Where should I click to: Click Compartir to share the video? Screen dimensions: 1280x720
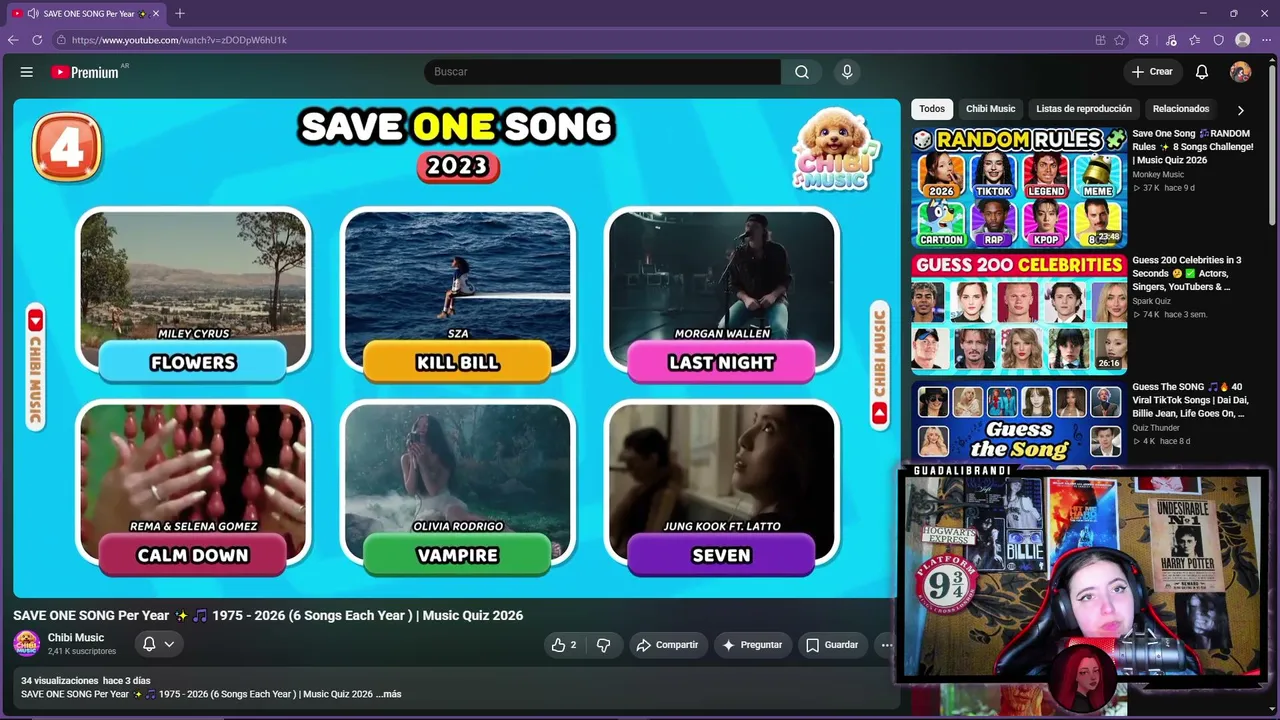(667, 645)
